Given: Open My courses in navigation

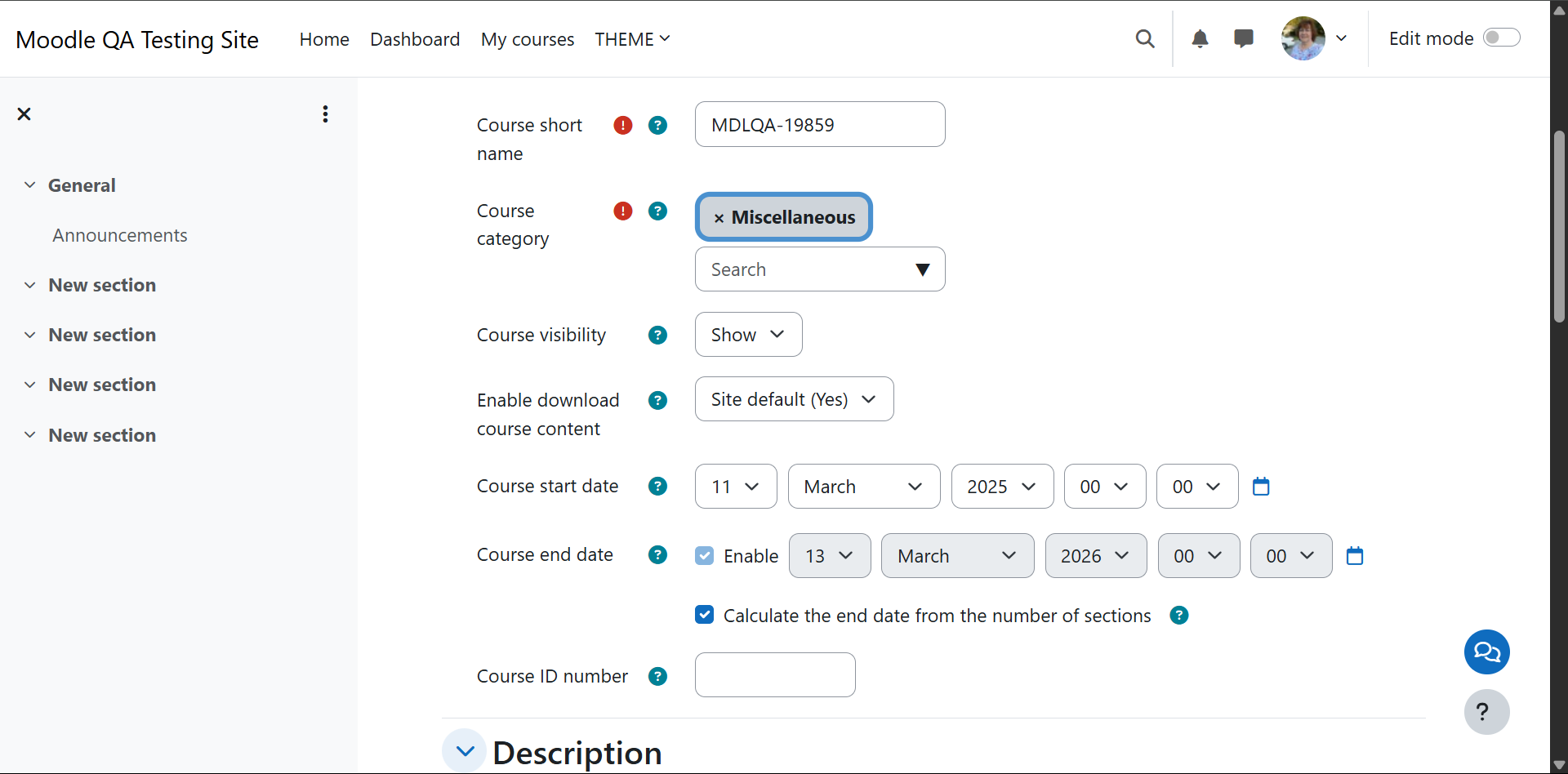Looking at the screenshot, I should [x=528, y=39].
